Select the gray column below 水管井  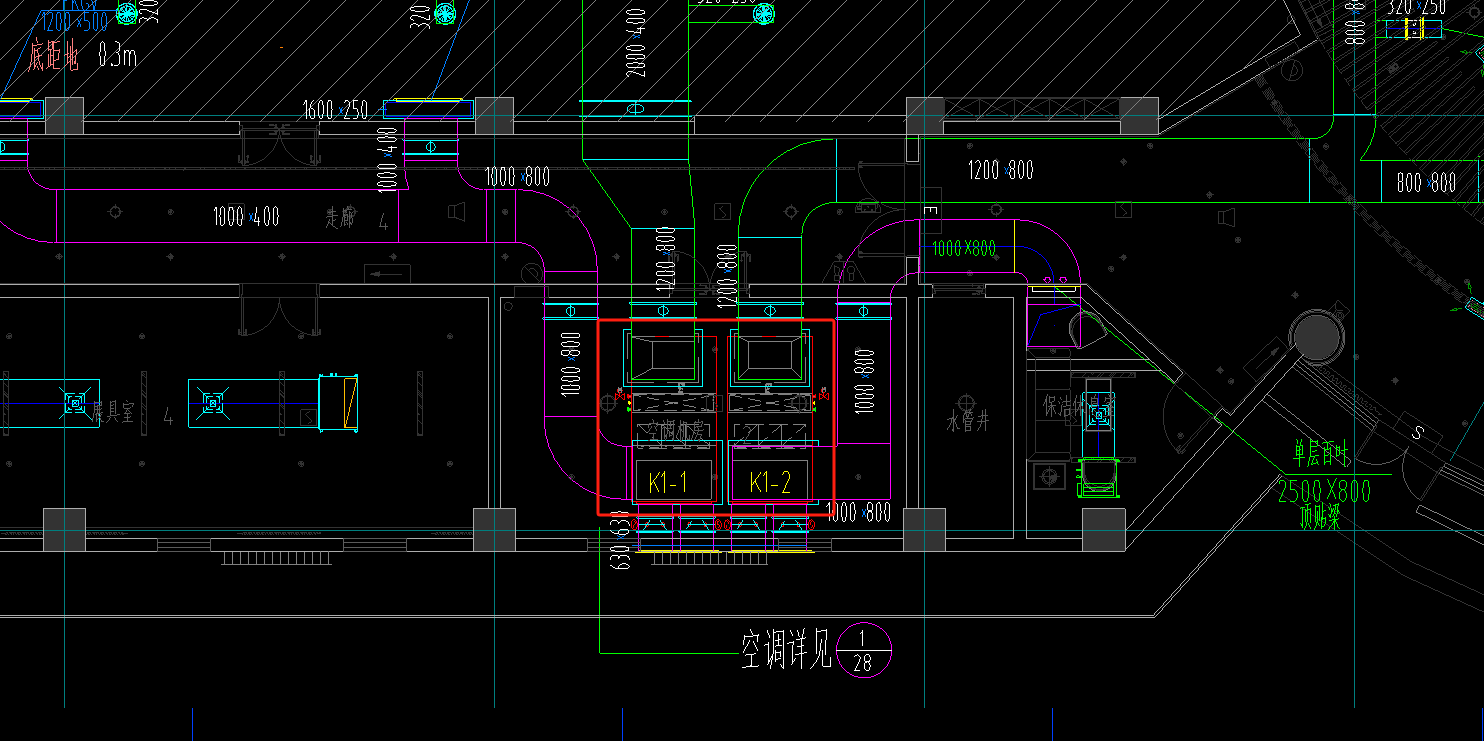pos(924,530)
